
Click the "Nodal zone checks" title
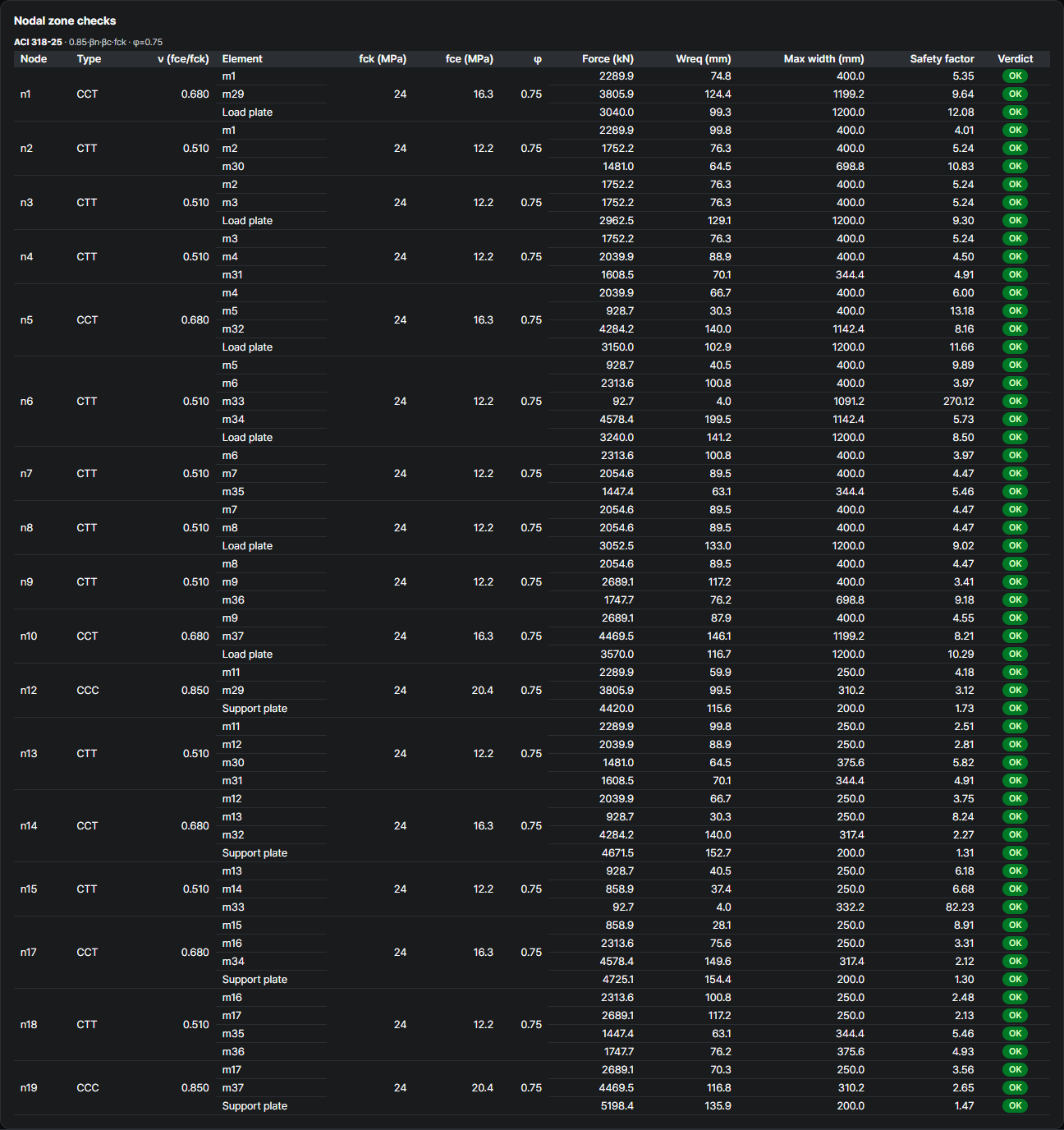point(65,21)
